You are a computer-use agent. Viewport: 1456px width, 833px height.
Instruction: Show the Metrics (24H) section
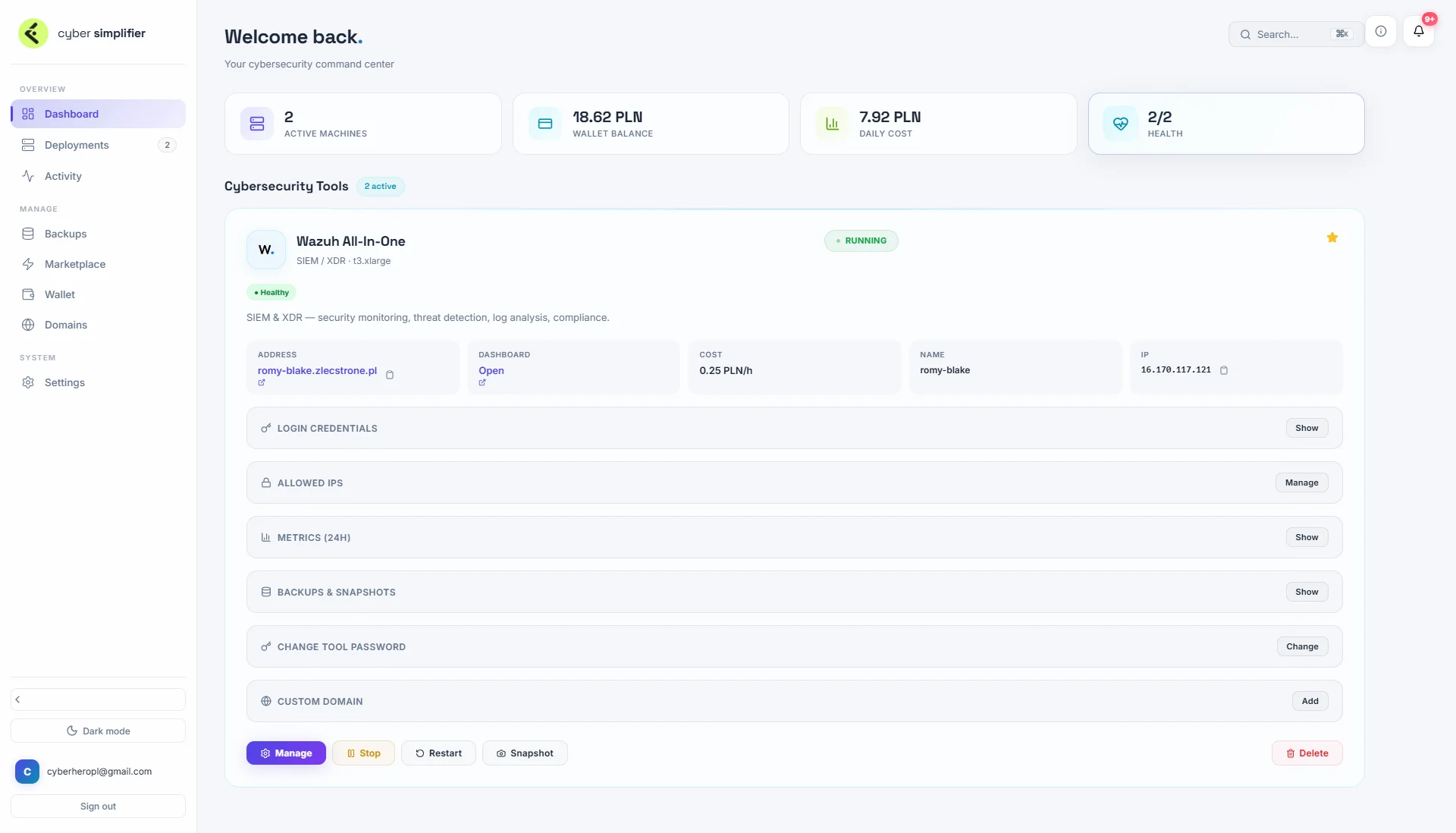[1307, 537]
